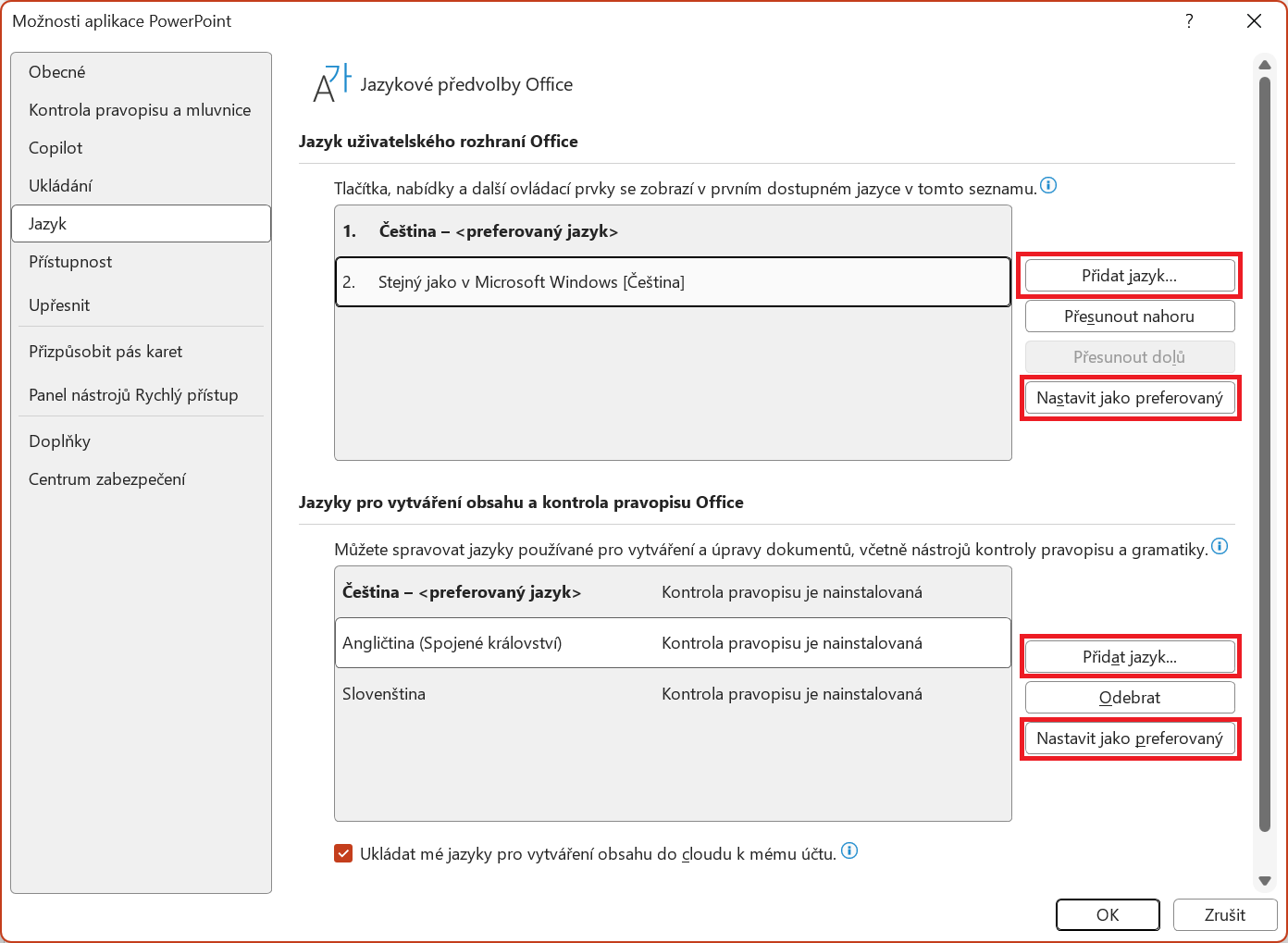This screenshot has height=943, width=1288.
Task: Select the row Čeština – <preferovaný jazyk> in display languages
Action: [x=673, y=231]
